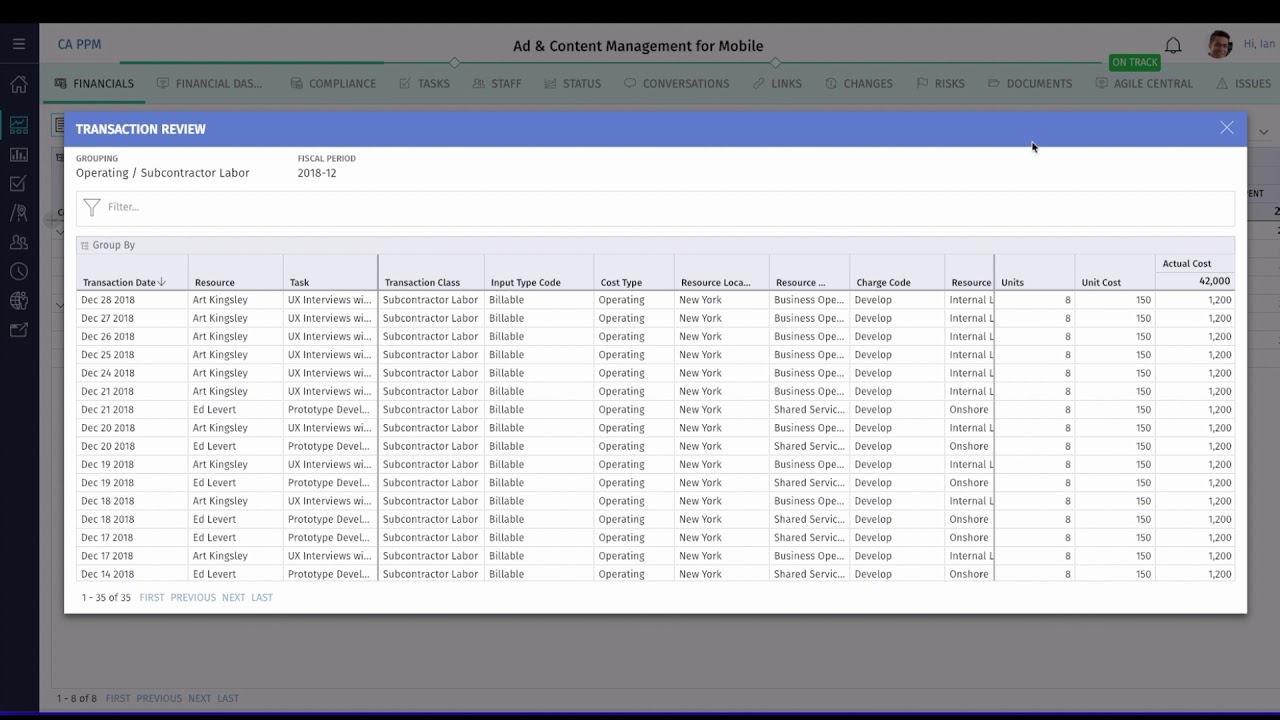Click the ON TRACK status badge
The width and height of the screenshot is (1280, 720).
[1135, 62]
